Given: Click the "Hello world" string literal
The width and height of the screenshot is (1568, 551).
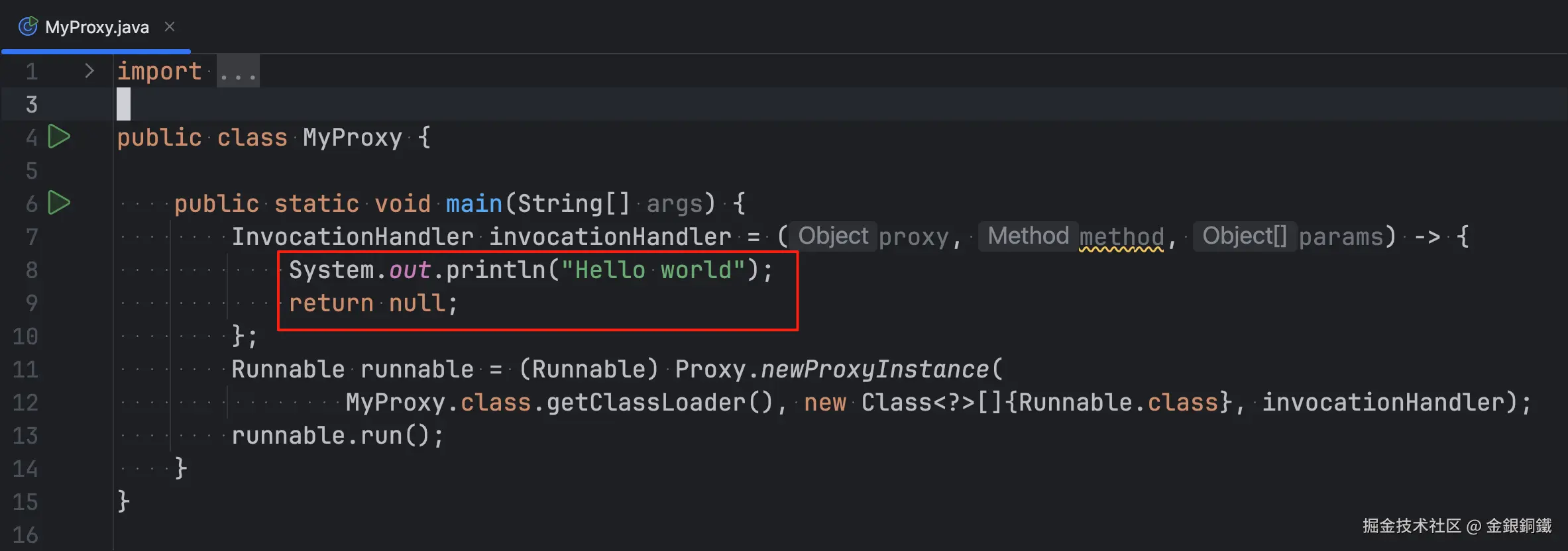Looking at the screenshot, I should coord(653,270).
